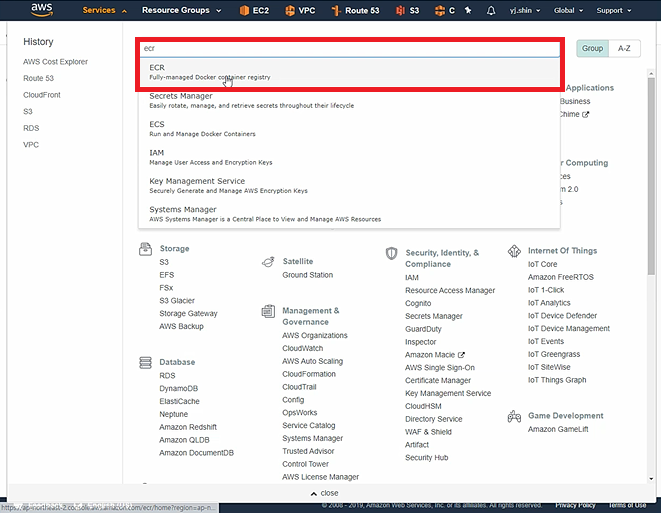Click the Game Development icon

[514, 416]
